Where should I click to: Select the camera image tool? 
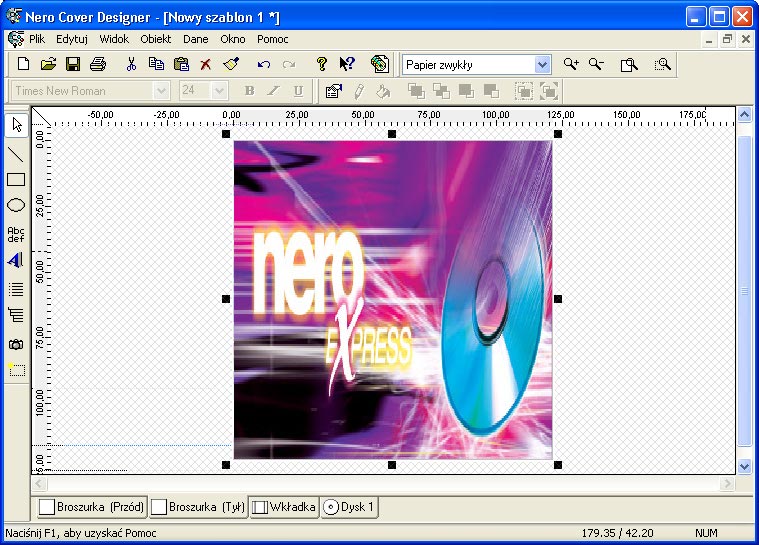(x=16, y=344)
